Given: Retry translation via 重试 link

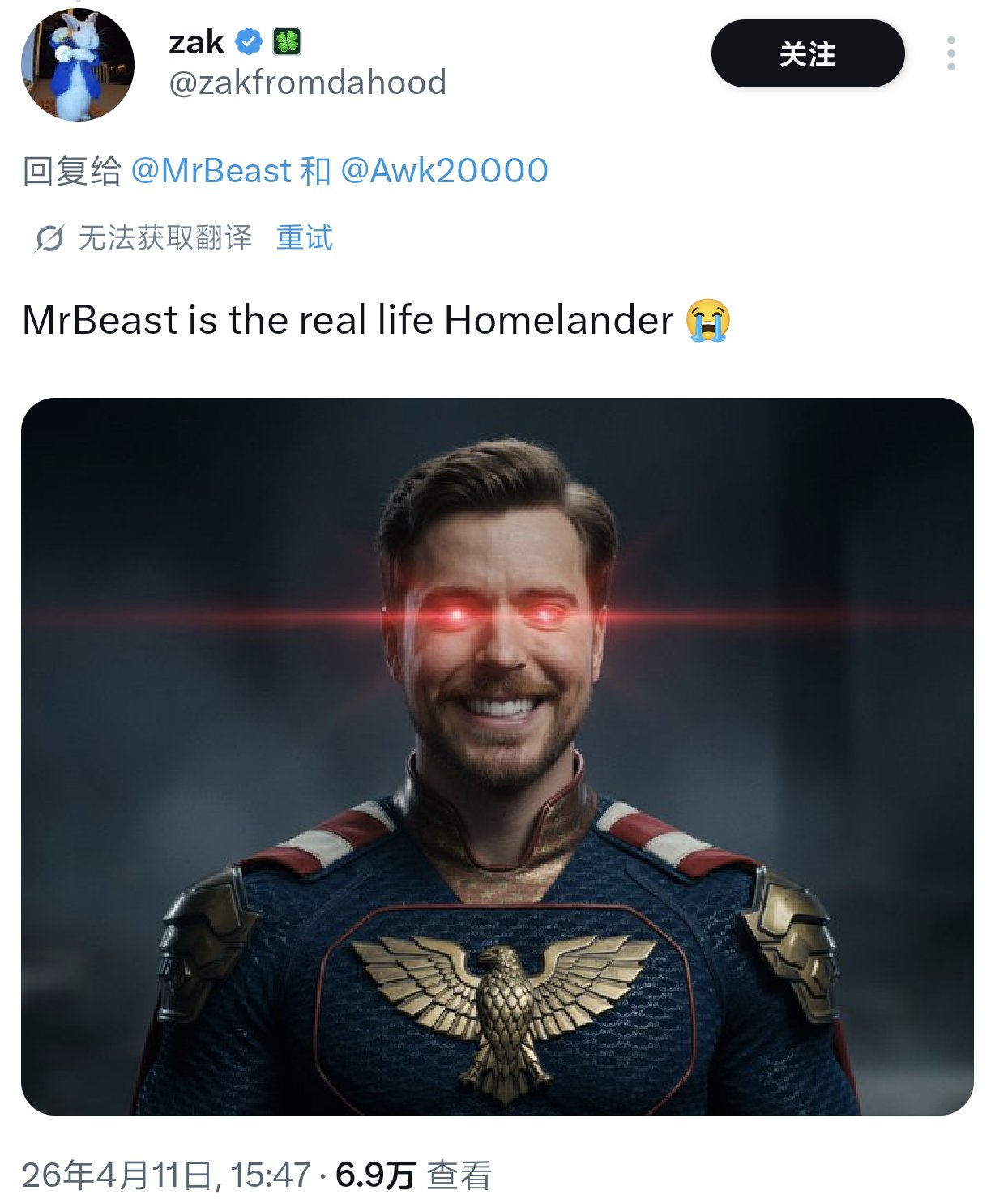Looking at the screenshot, I should [305, 237].
